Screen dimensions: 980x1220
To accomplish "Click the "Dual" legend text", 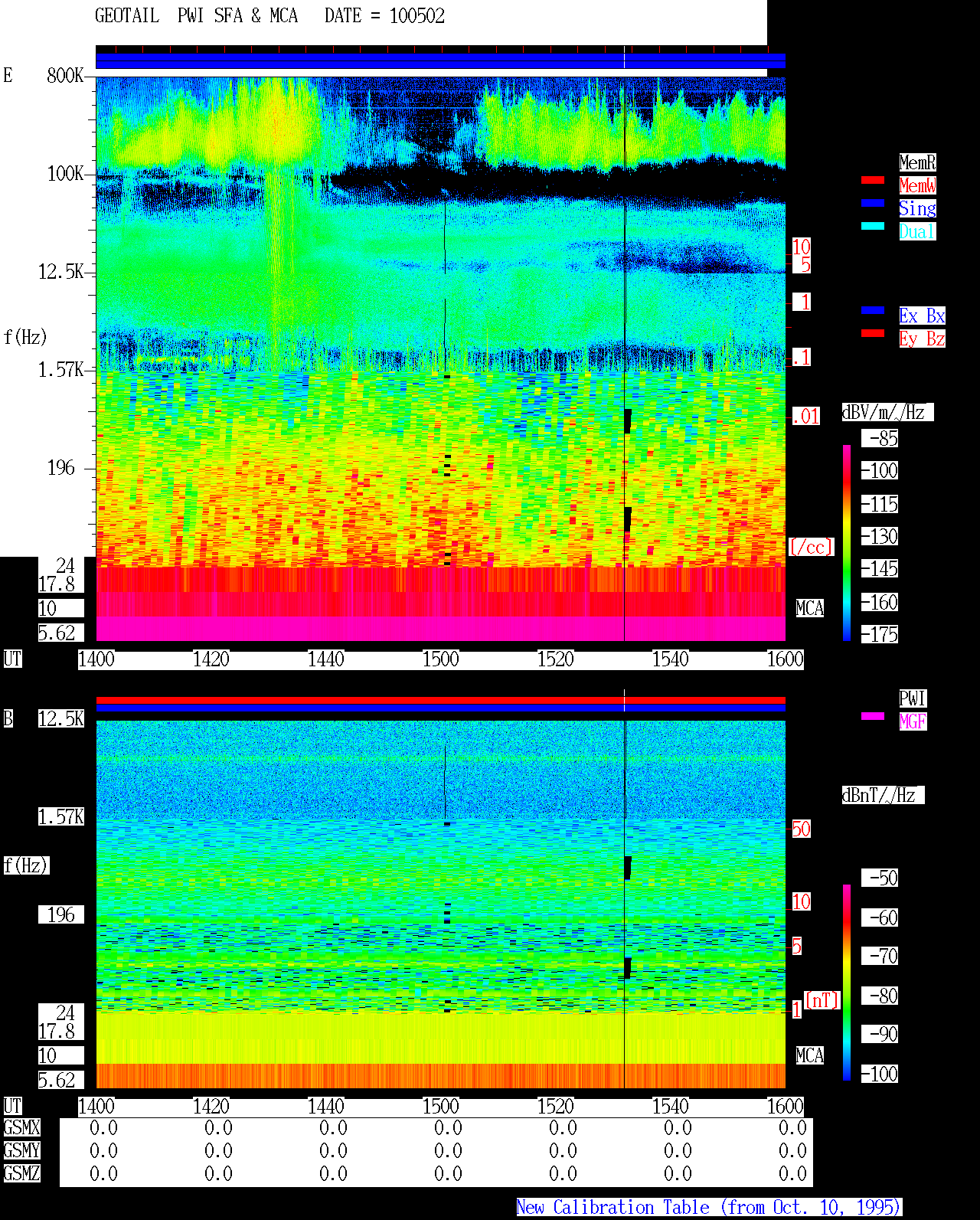I will (917, 231).
